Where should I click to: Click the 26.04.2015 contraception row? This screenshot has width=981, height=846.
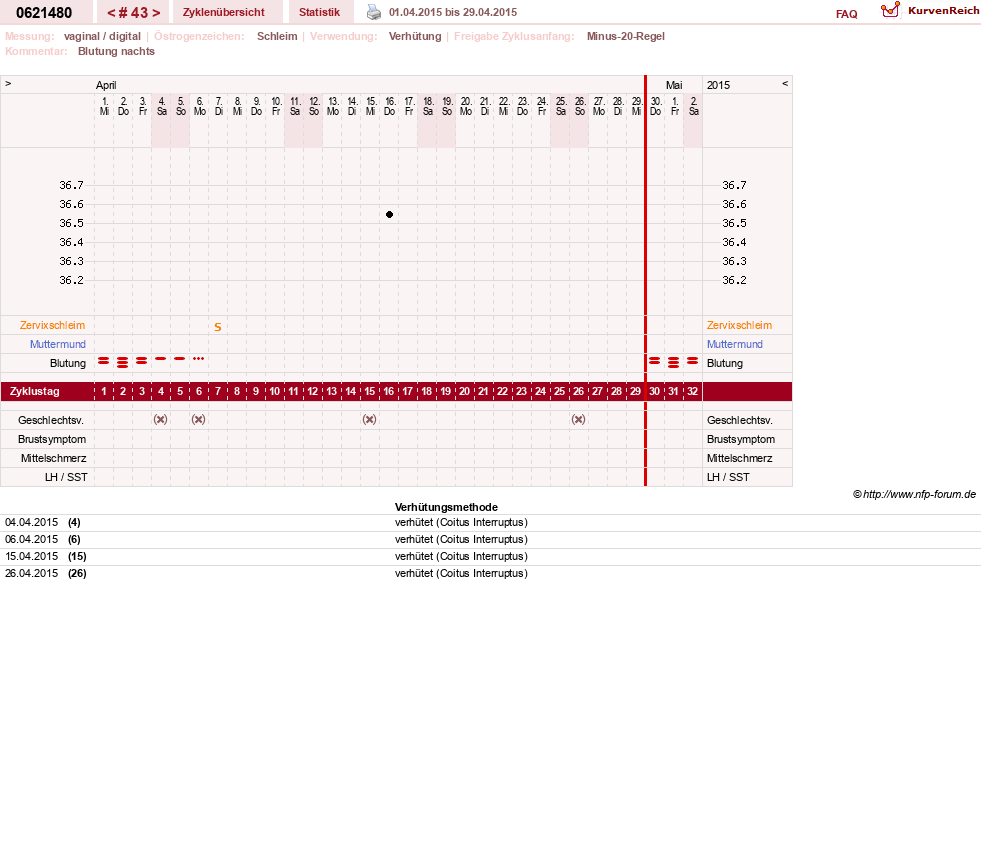[490, 573]
